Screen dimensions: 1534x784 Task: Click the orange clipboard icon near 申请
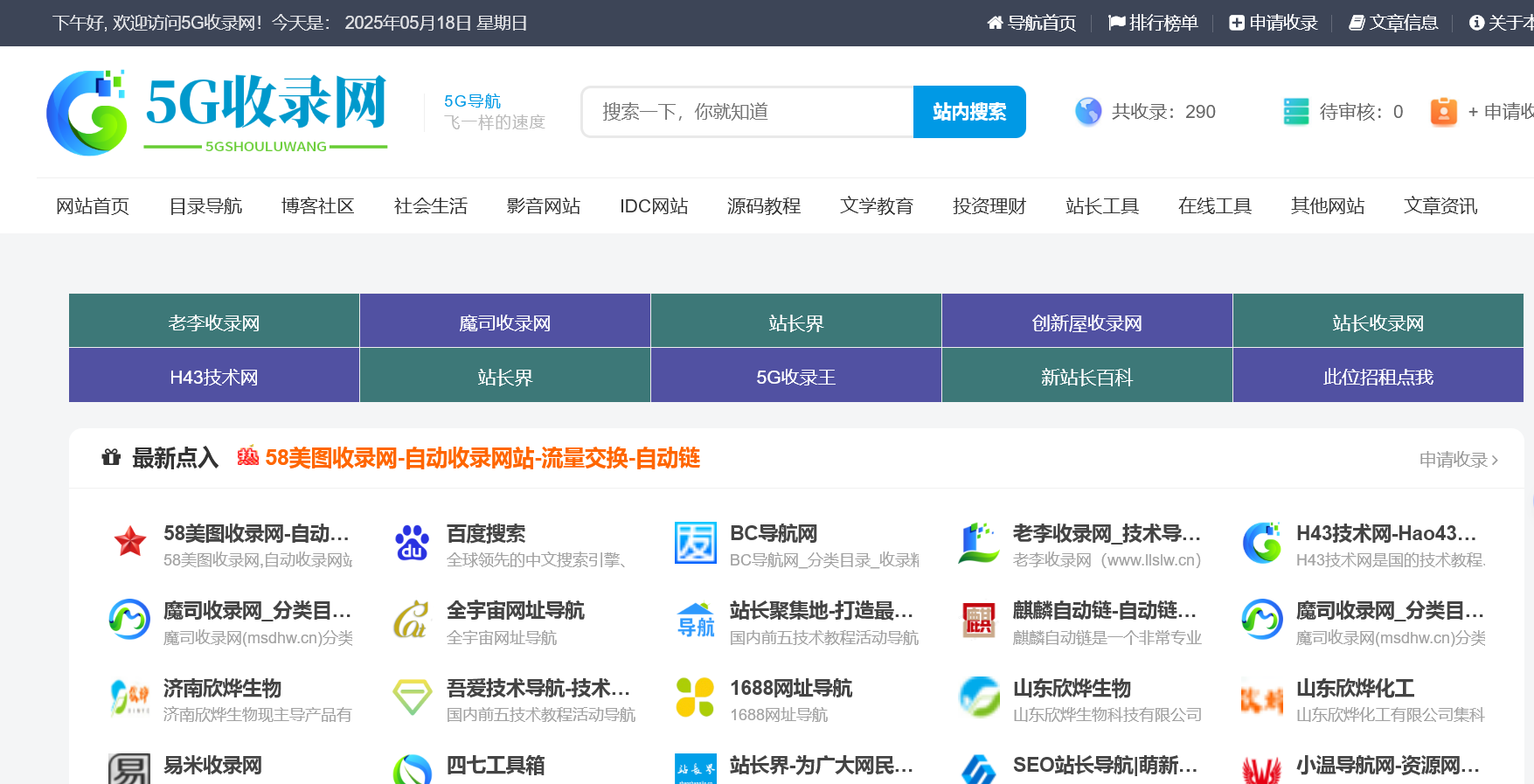coord(1443,112)
